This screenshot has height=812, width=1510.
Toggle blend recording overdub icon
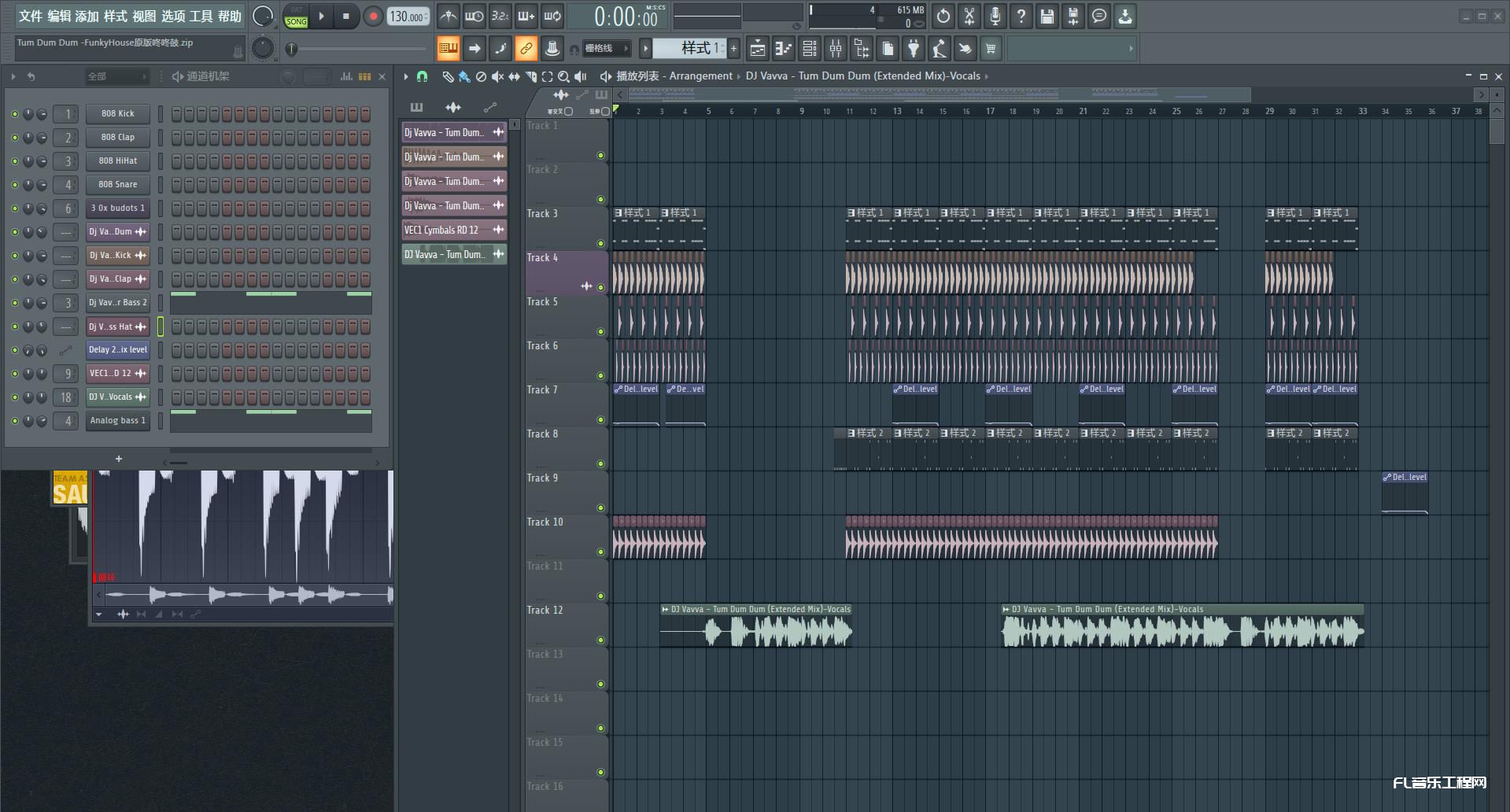point(526,16)
